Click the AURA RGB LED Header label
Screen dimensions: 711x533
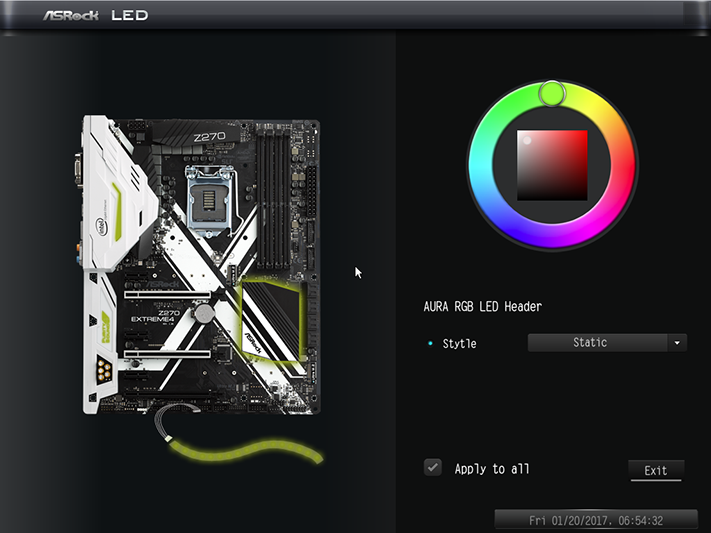(x=482, y=307)
